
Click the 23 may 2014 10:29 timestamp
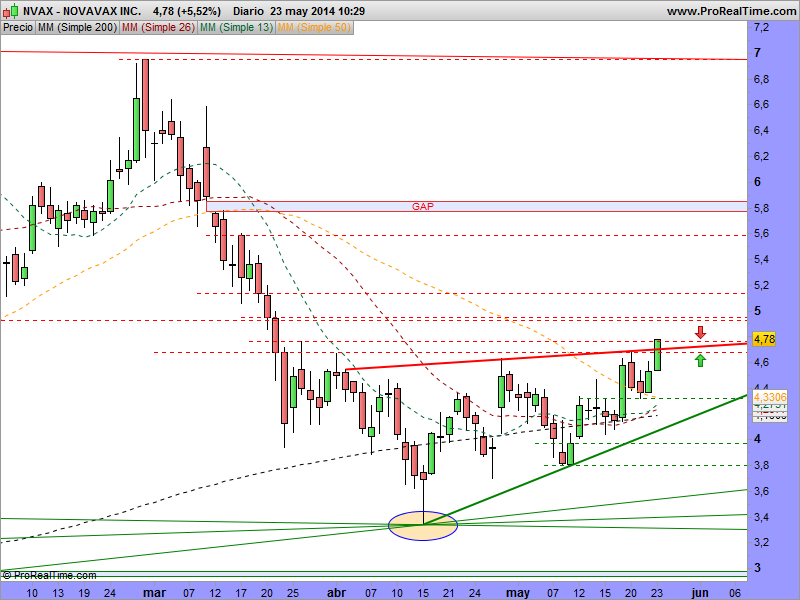[x=317, y=11]
